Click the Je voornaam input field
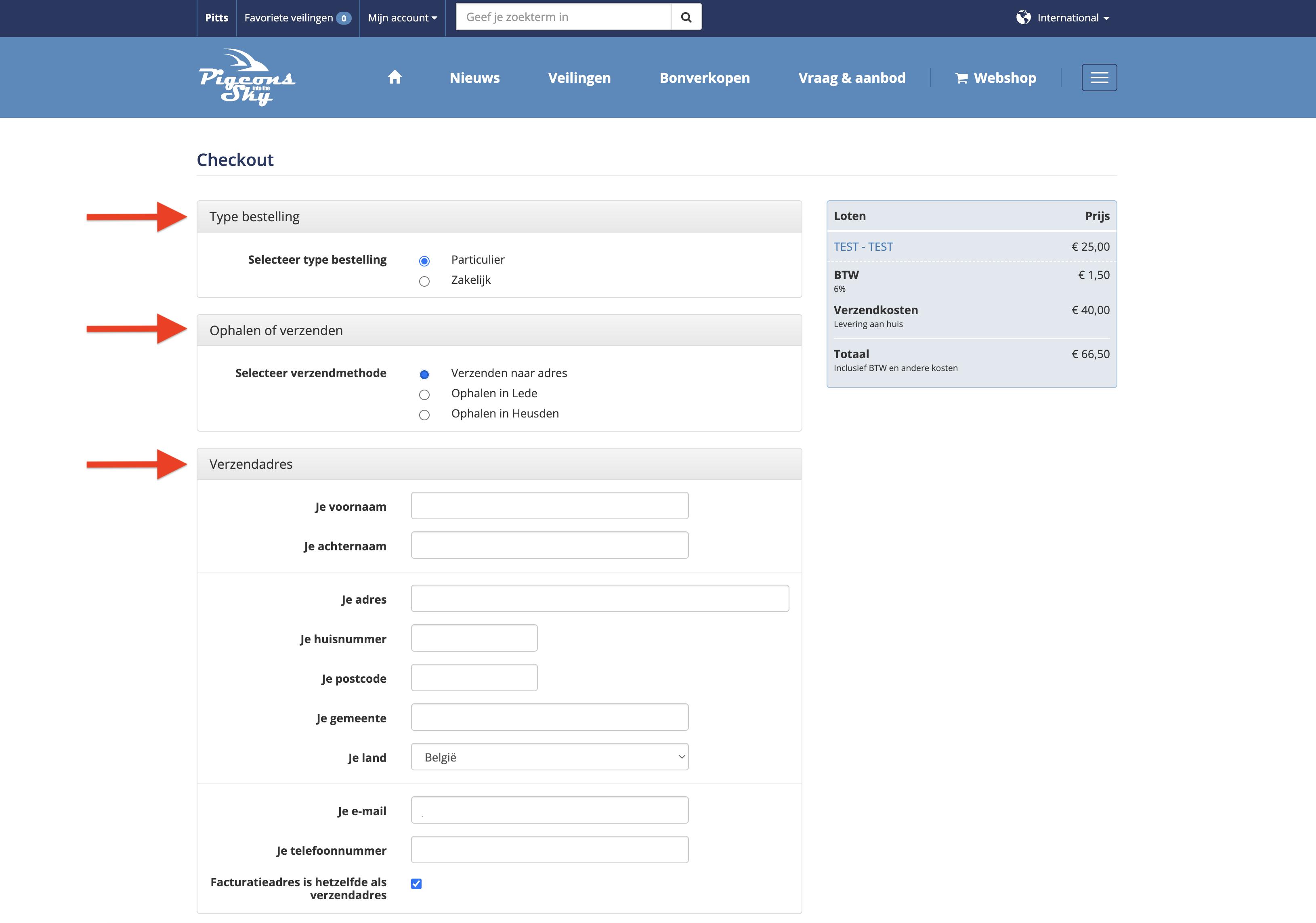 click(x=548, y=506)
